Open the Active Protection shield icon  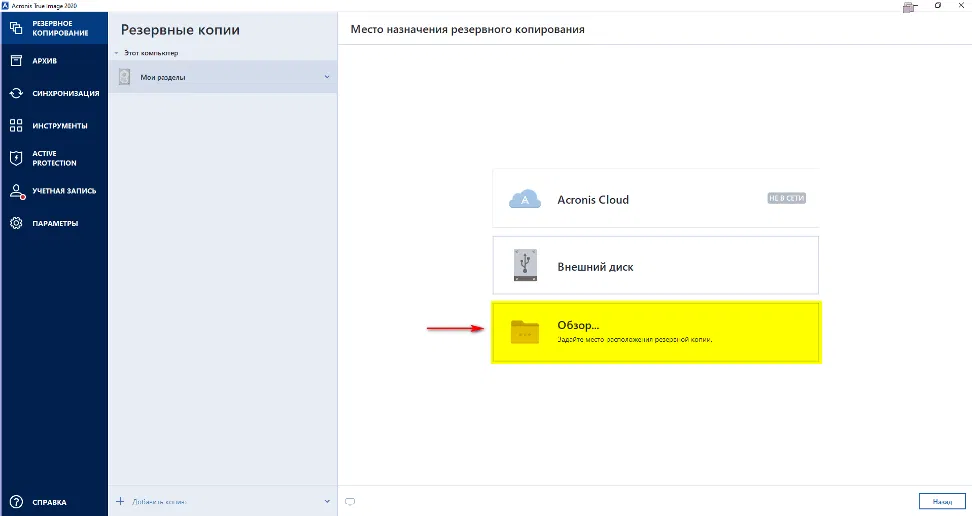pyautogui.click(x=16, y=158)
